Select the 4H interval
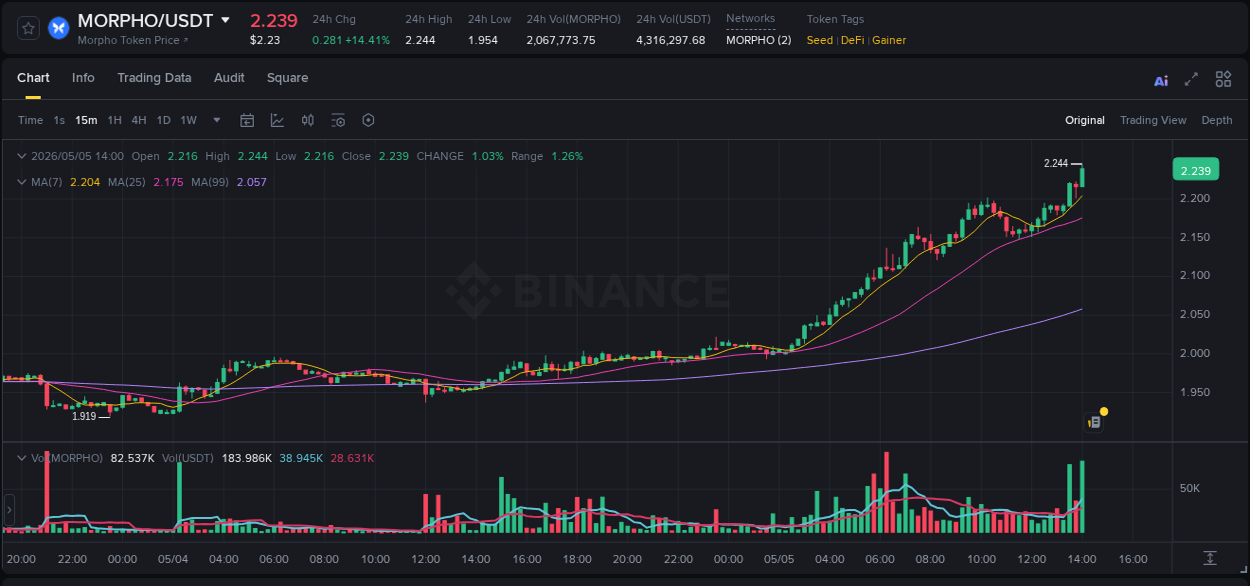 (x=139, y=120)
